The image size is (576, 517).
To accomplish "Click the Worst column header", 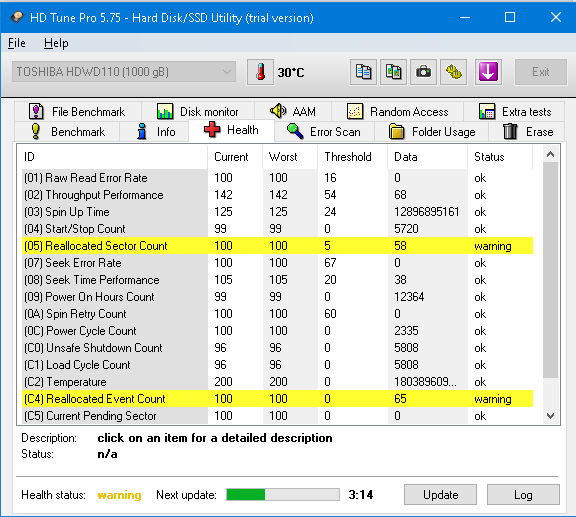I will (x=290, y=157).
